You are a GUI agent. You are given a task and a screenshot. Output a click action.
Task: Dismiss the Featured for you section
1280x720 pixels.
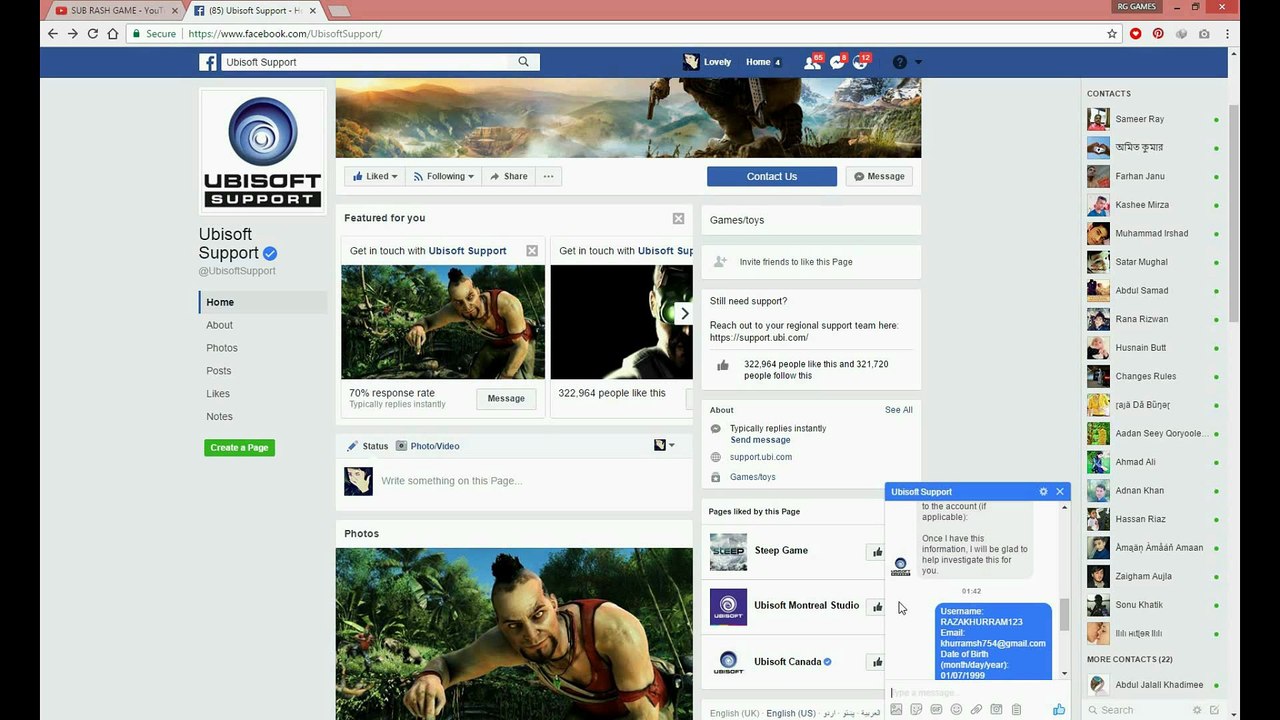click(x=678, y=218)
